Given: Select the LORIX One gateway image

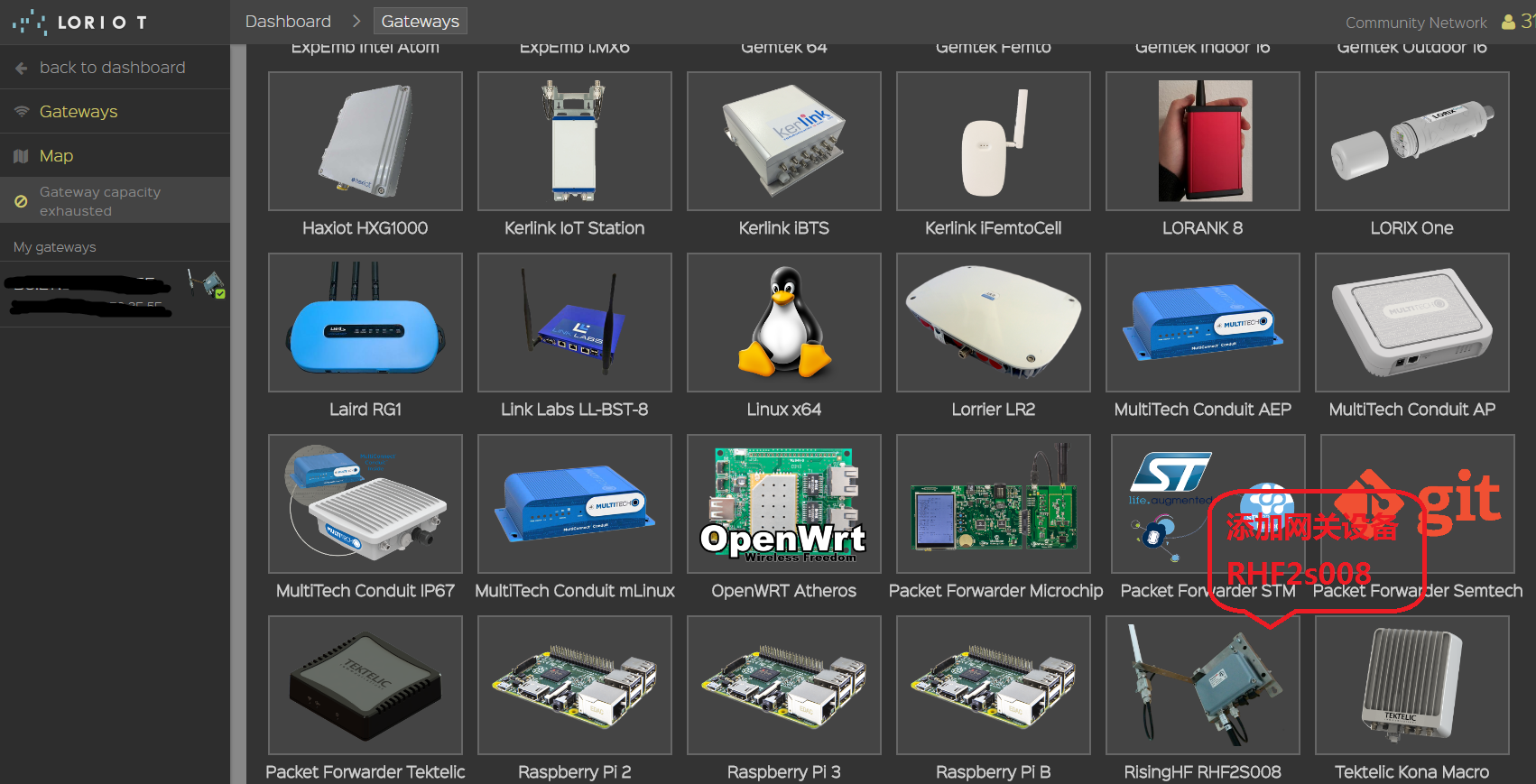Looking at the screenshot, I should 1412,142.
